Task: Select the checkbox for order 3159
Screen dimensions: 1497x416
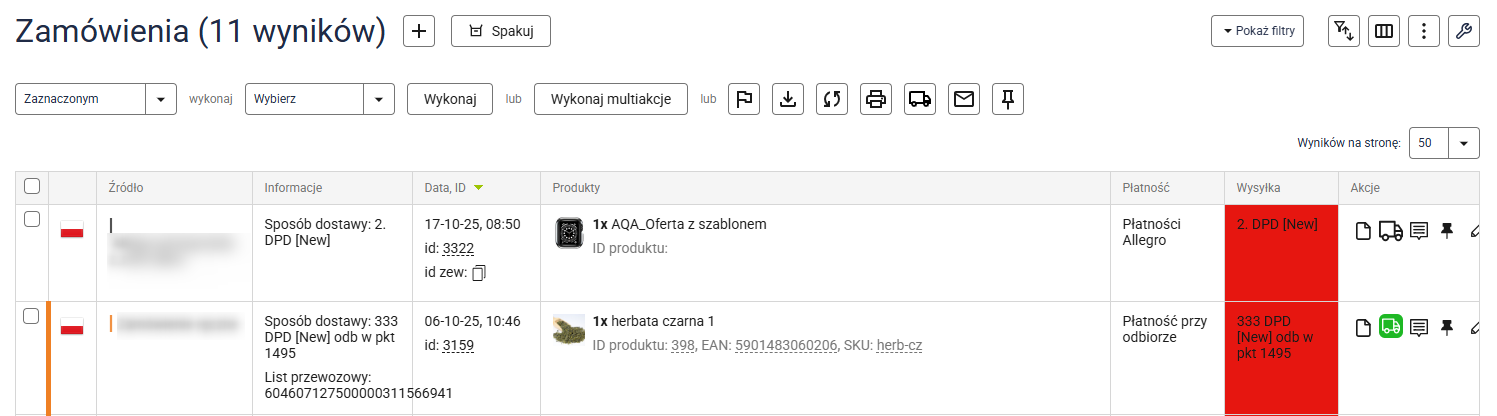Action: [x=31, y=317]
